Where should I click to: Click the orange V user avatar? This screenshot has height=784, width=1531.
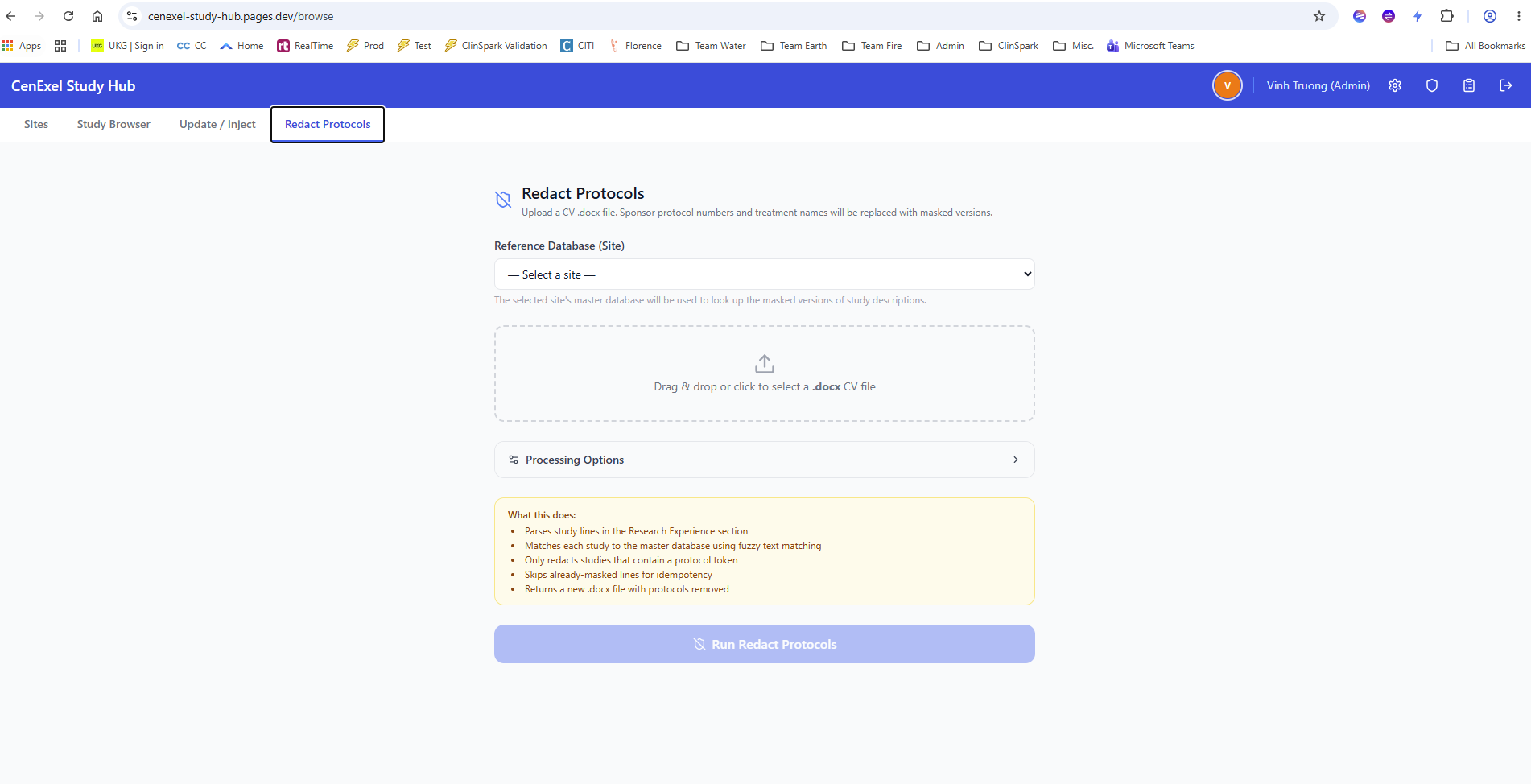click(1228, 85)
